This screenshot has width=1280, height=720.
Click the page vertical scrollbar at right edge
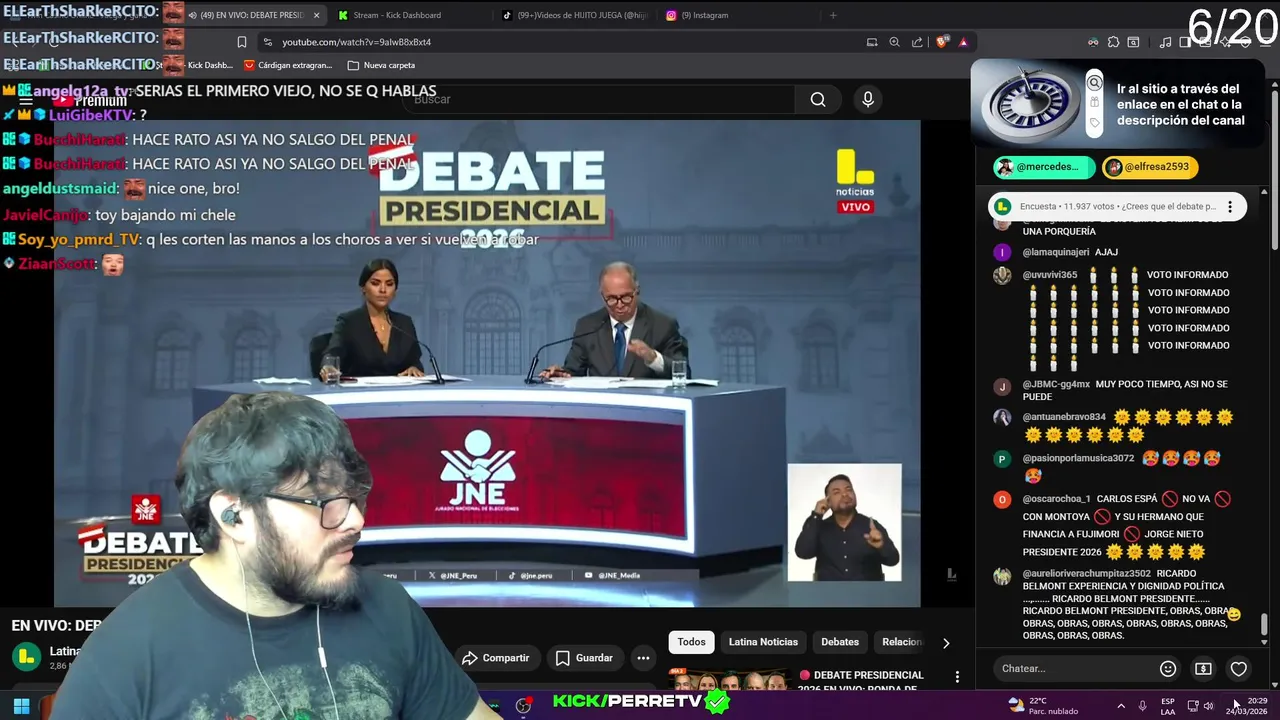pyautogui.click(x=1275, y=170)
